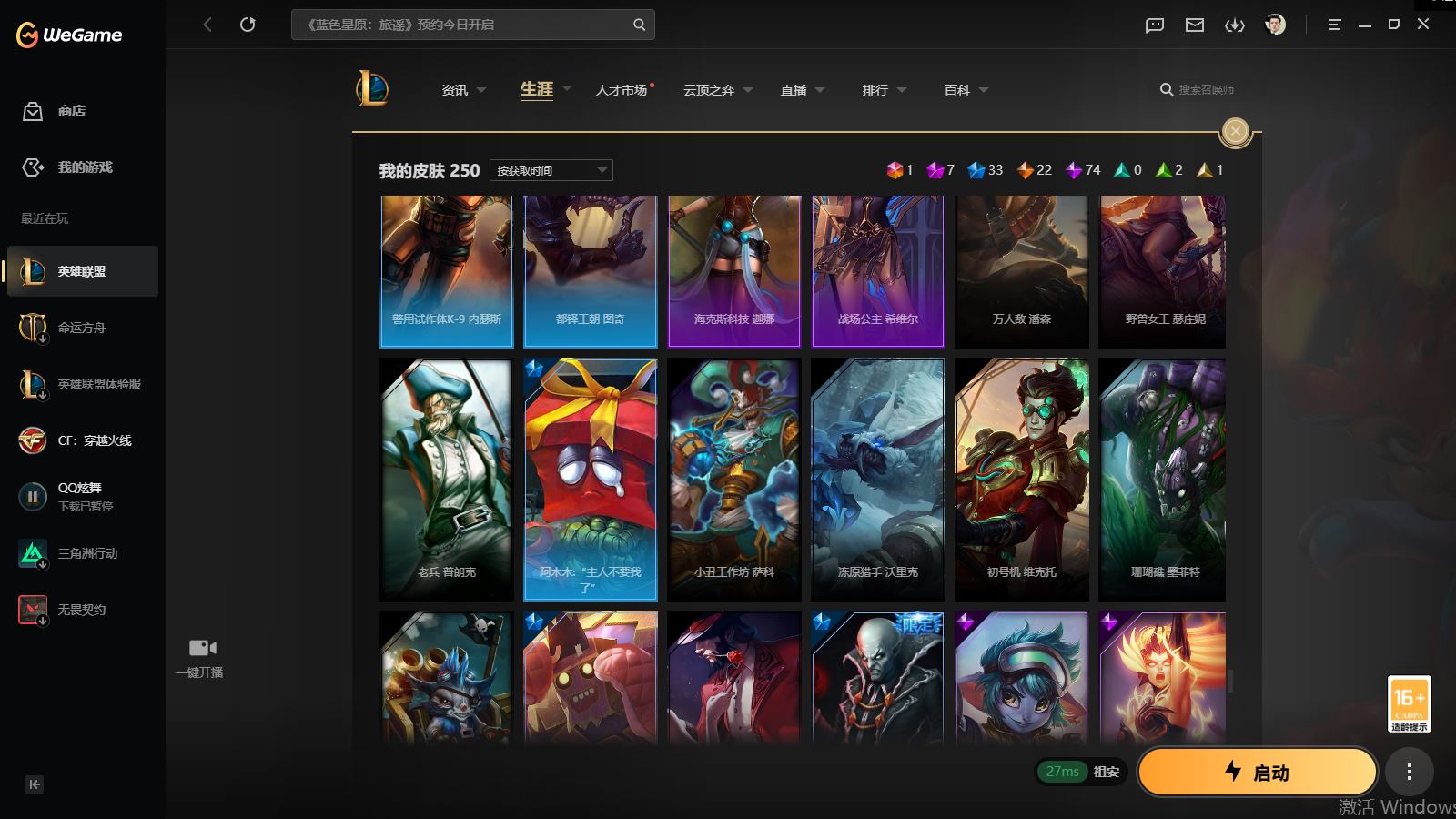1456x819 pixels.
Task: Go back with the back arrow
Action: coord(207,25)
